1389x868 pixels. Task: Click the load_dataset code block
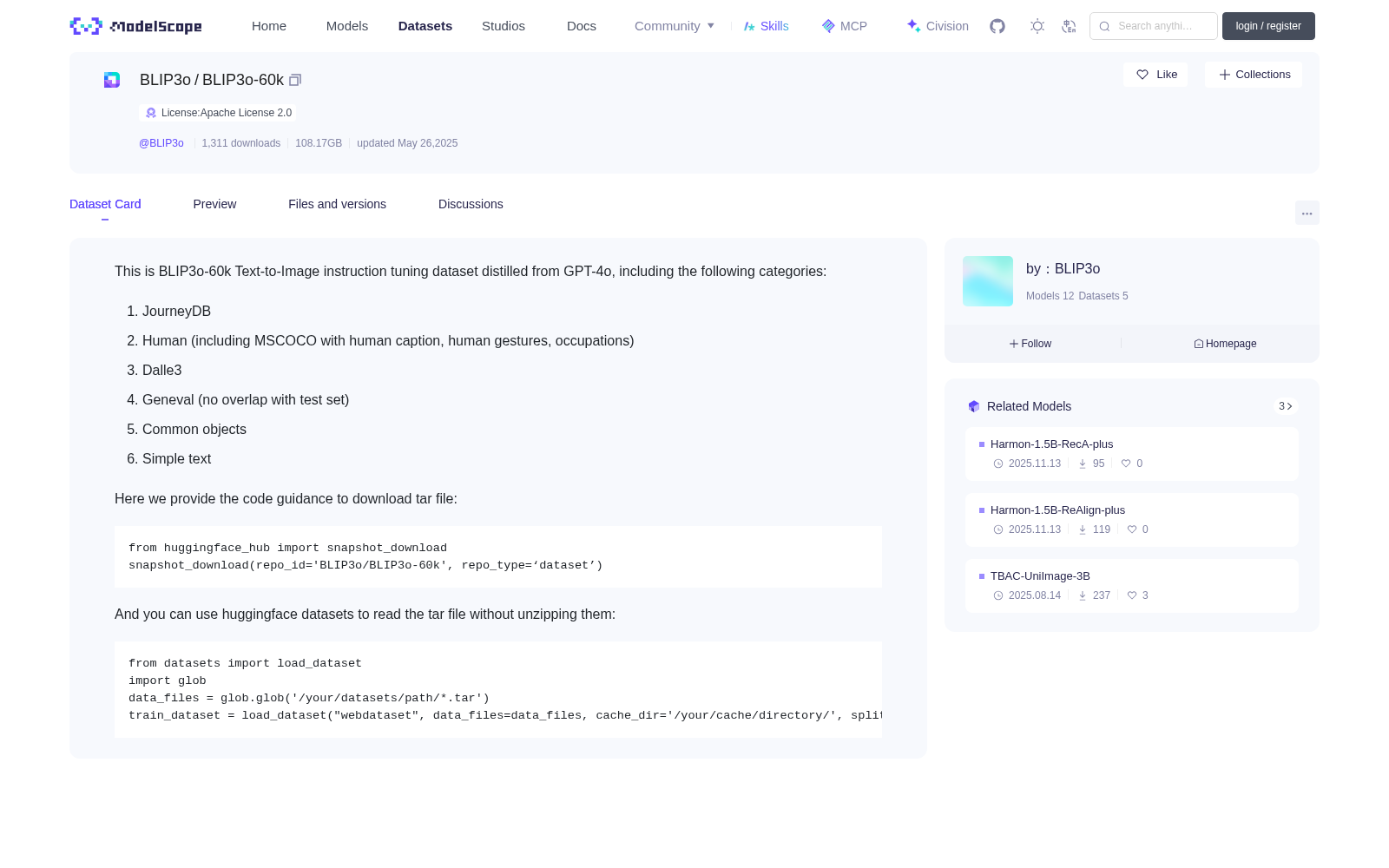[x=498, y=689]
